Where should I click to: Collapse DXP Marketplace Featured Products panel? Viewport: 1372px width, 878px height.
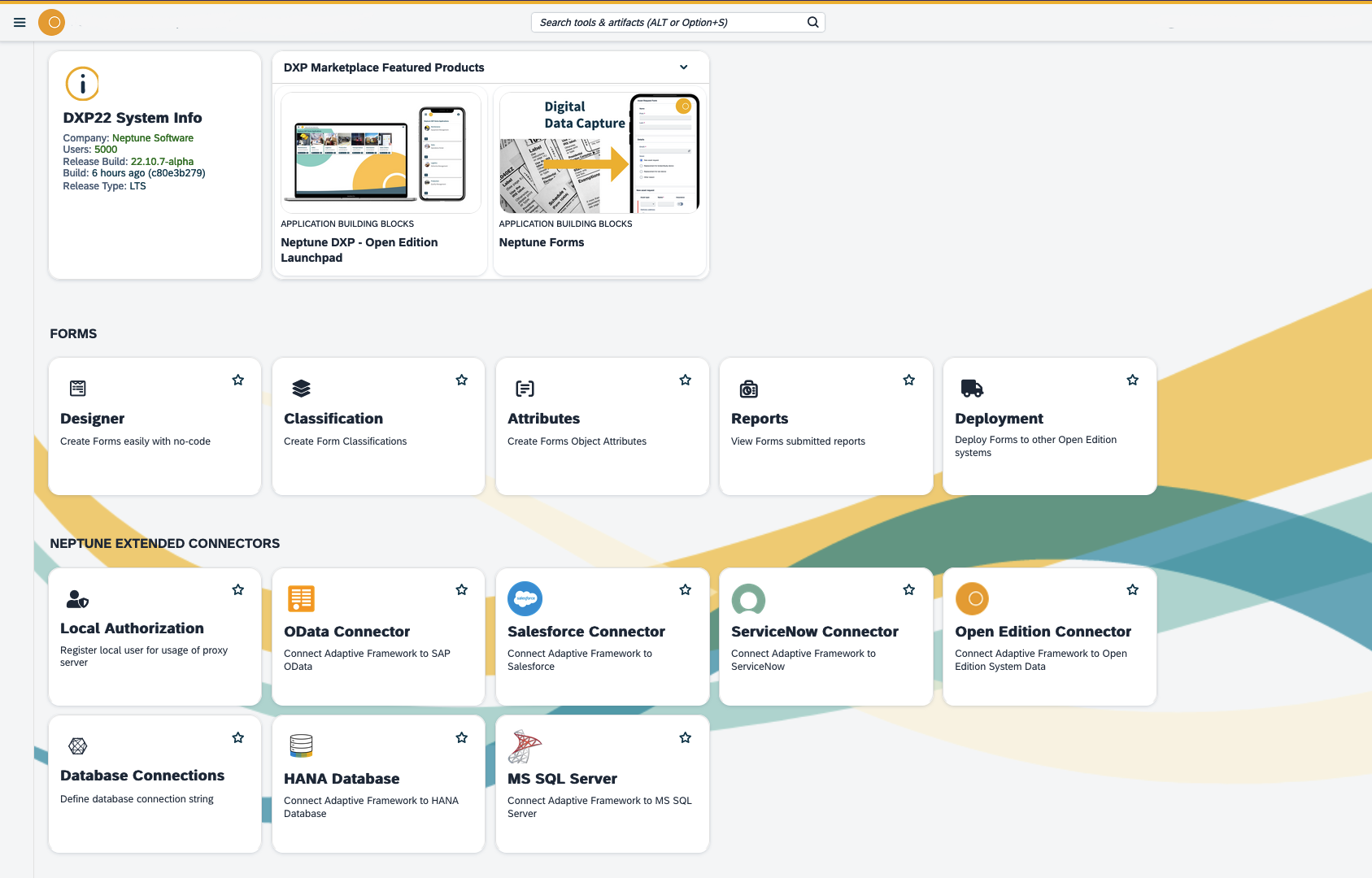(684, 67)
